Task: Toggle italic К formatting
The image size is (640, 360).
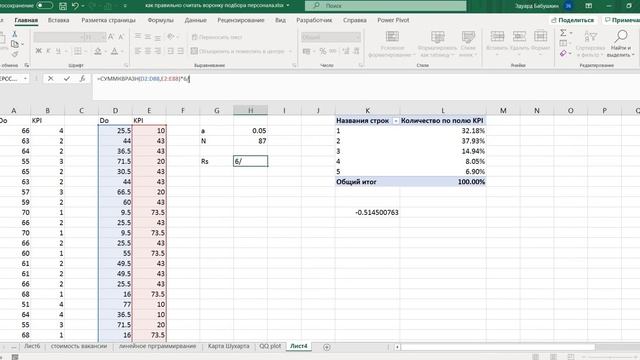Action: point(48,51)
